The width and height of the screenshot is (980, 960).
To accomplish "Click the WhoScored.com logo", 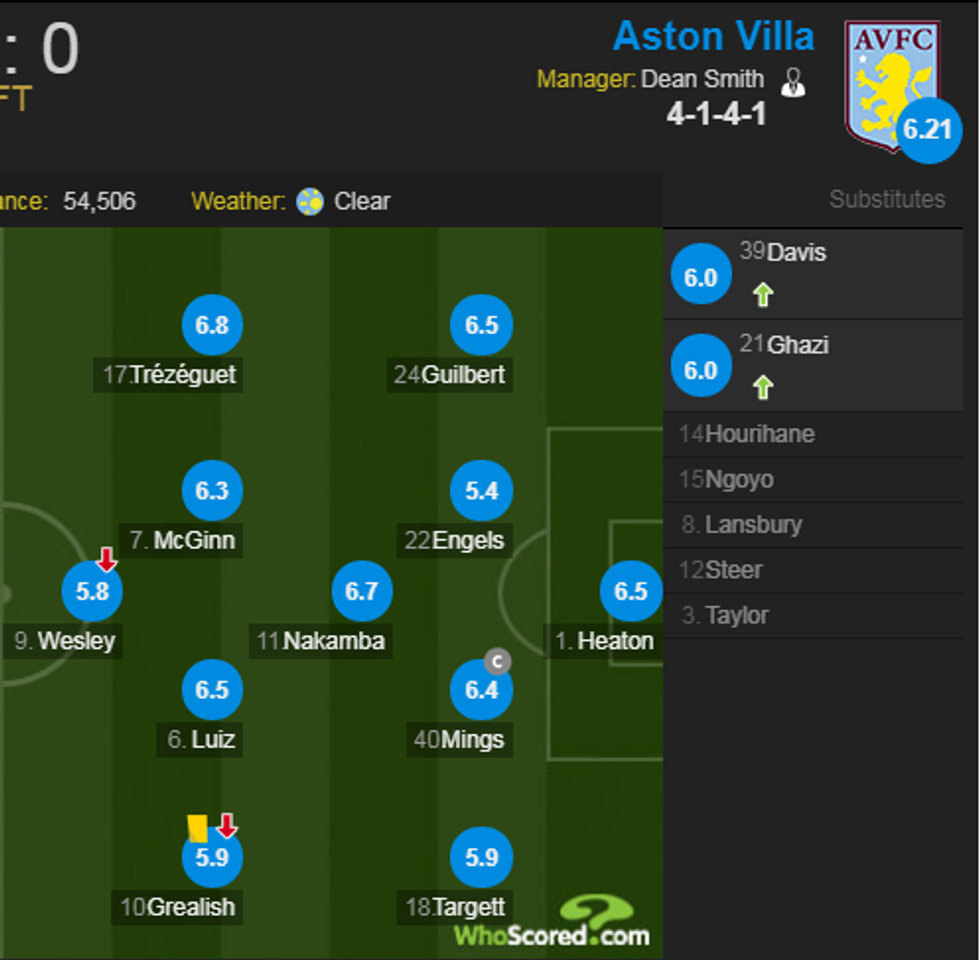I will coord(552,924).
